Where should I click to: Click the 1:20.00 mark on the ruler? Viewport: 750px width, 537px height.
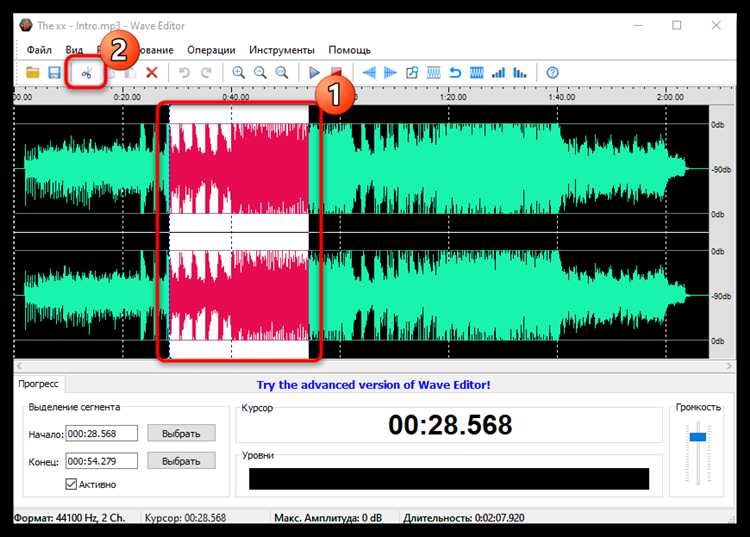pos(453,97)
